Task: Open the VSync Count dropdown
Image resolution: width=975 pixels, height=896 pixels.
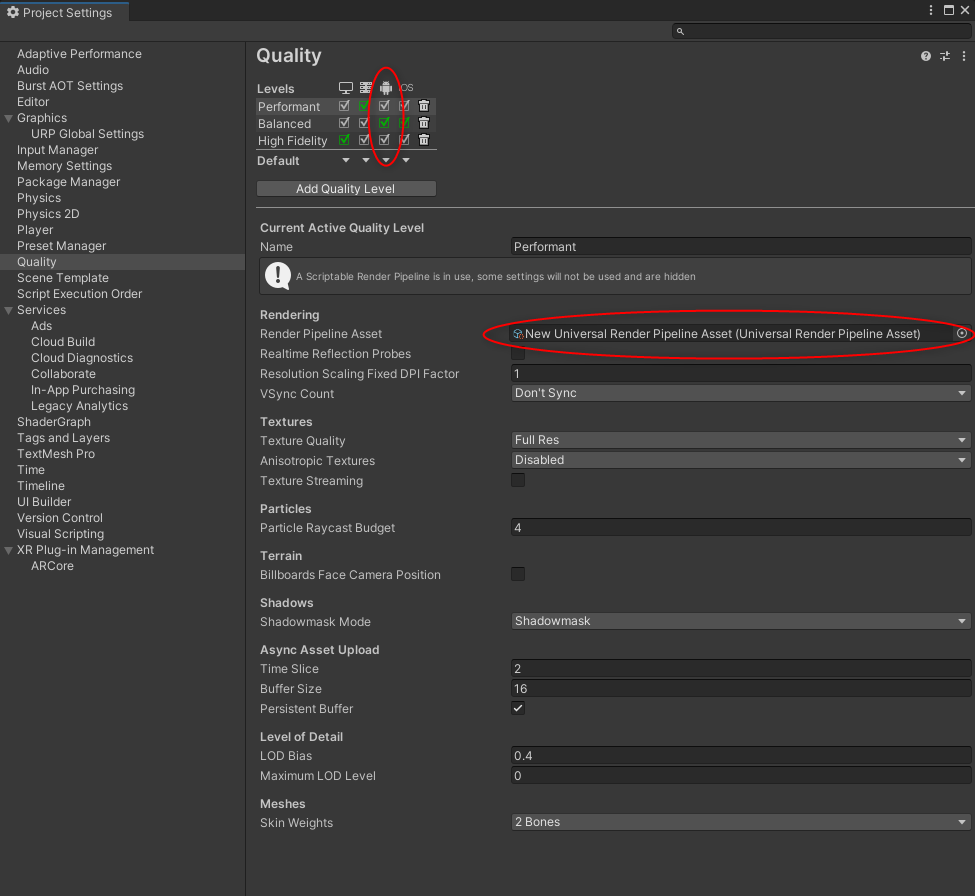Action: (741, 393)
